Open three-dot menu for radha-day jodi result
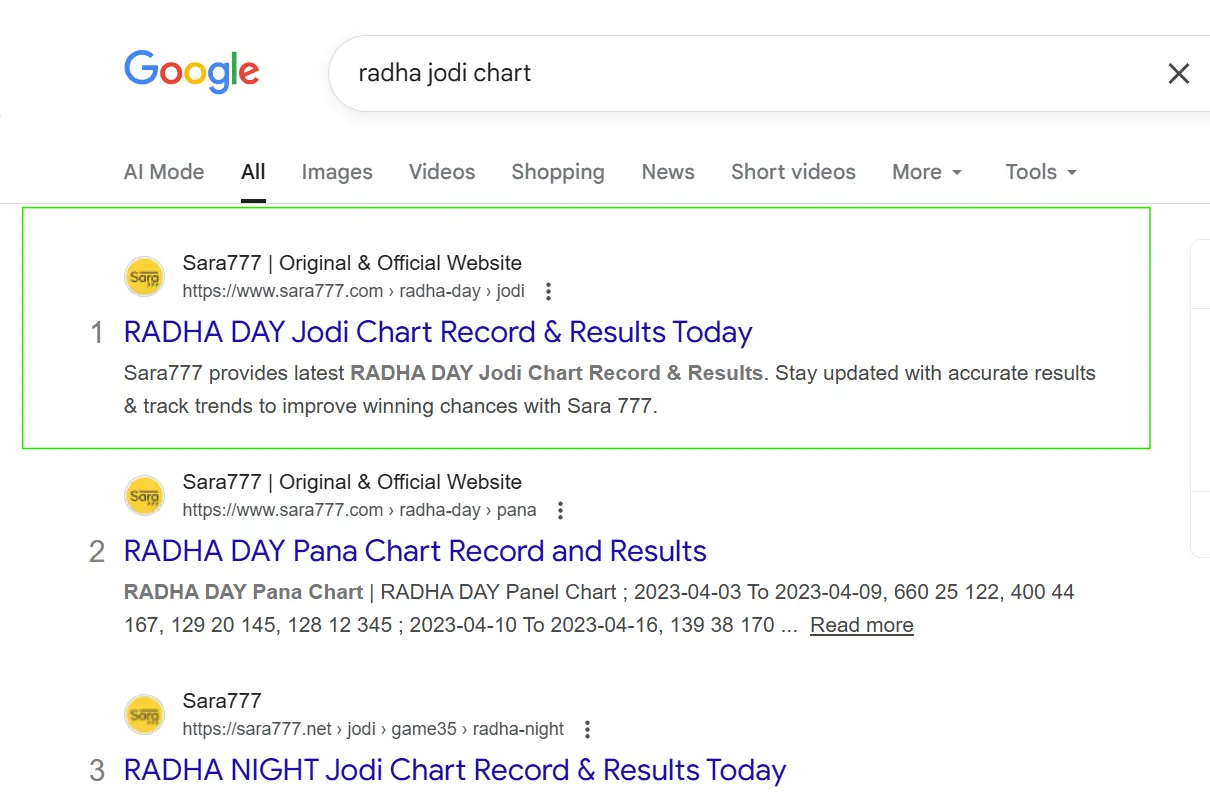Viewport: 1210px width, 796px height. tap(548, 292)
